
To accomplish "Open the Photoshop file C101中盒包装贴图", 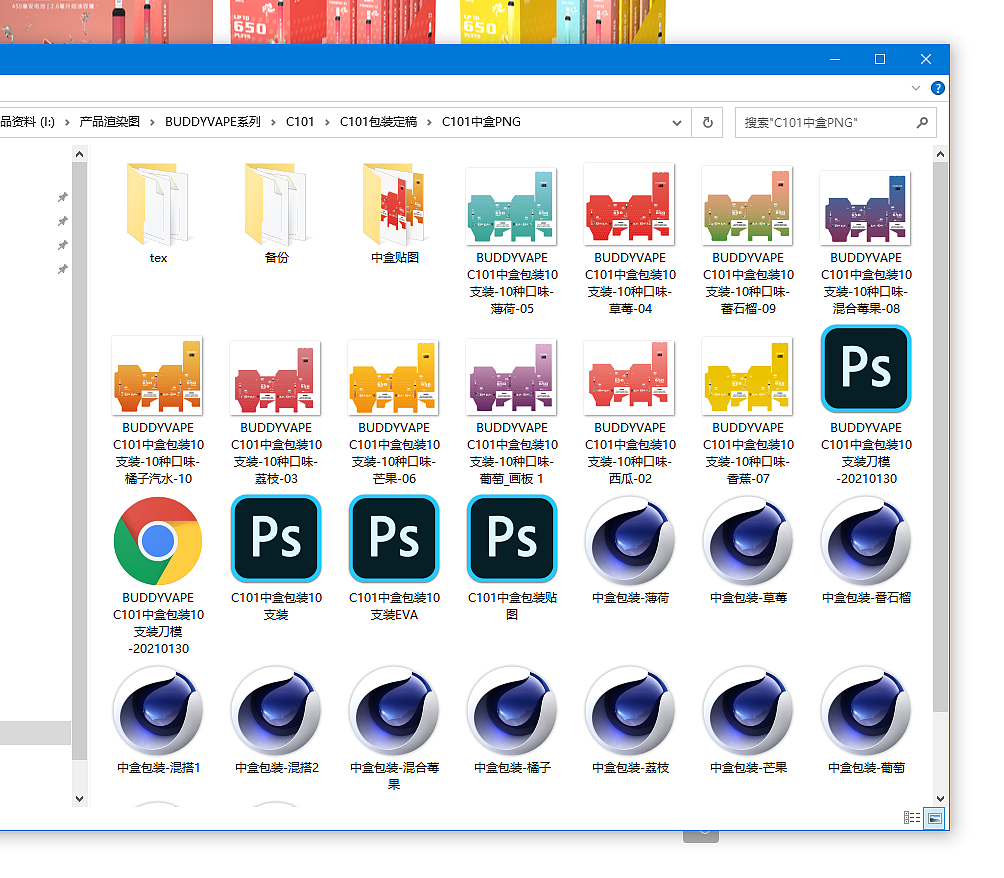I will [512, 539].
